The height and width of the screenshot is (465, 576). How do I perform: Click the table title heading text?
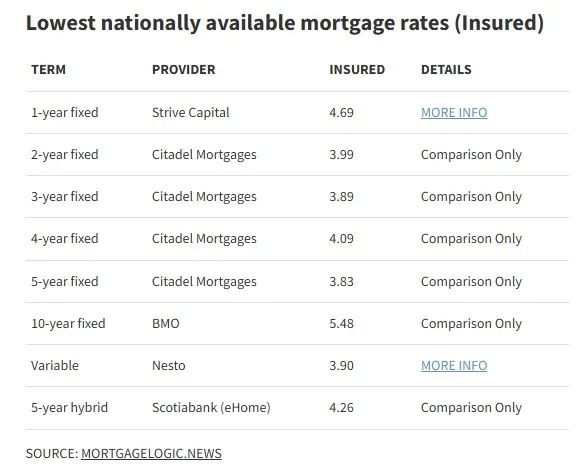coord(285,23)
